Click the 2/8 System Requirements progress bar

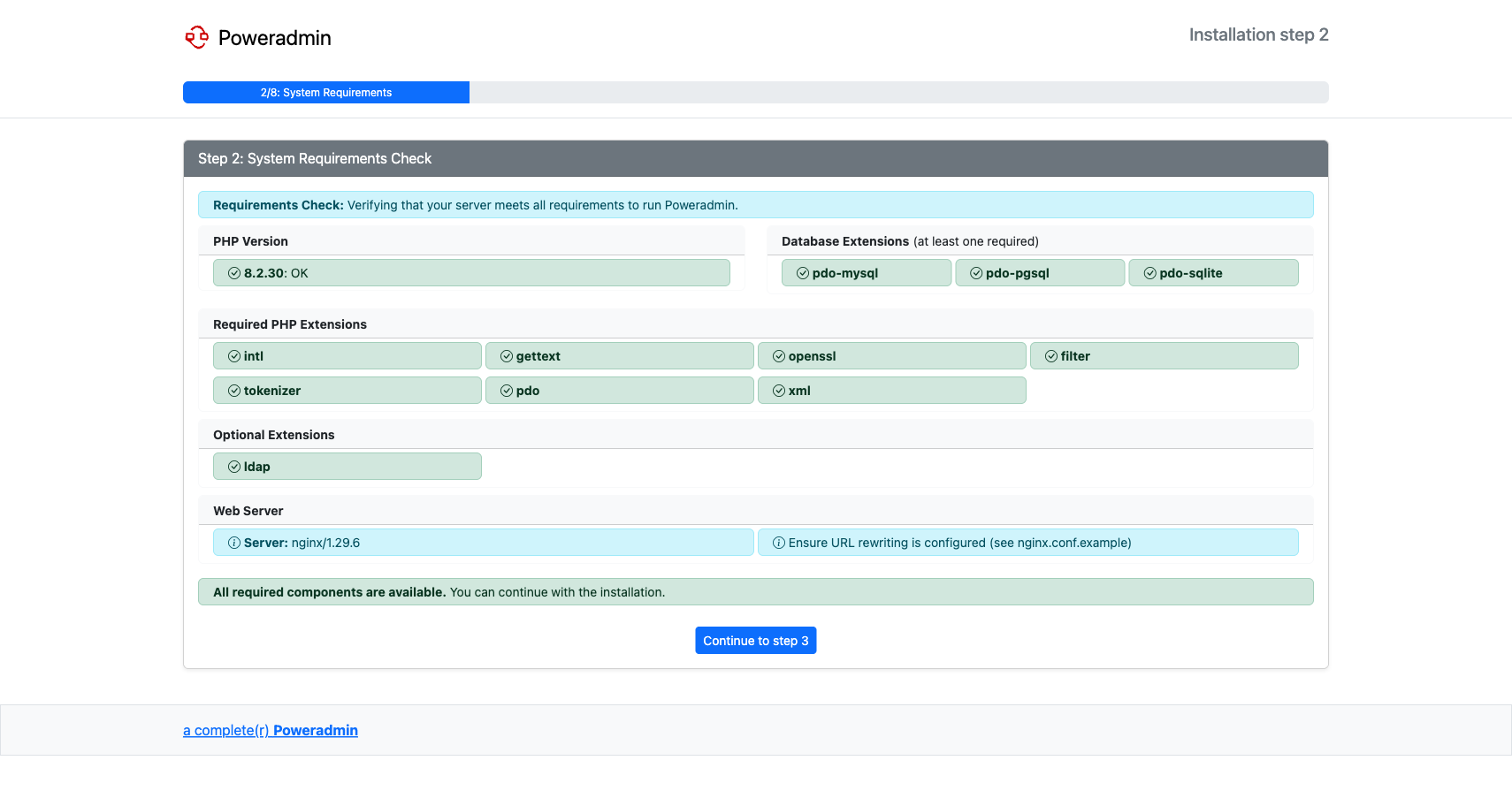[x=326, y=93]
